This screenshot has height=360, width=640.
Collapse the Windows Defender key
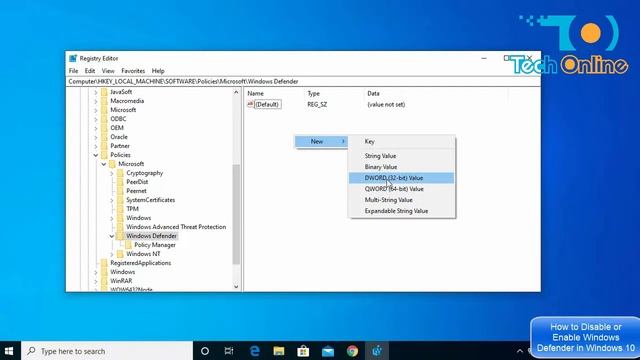tap(112, 236)
